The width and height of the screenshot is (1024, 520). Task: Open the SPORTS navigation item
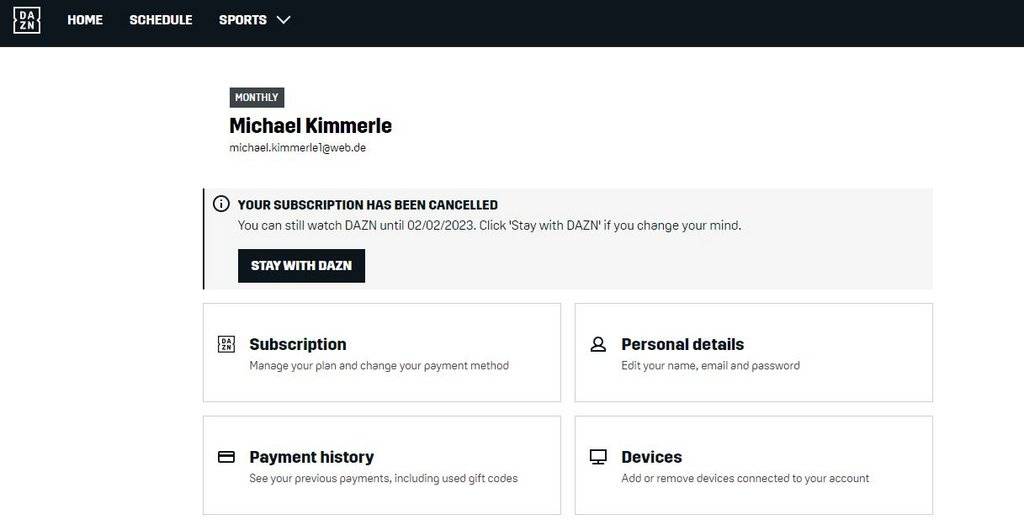(x=243, y=20)
